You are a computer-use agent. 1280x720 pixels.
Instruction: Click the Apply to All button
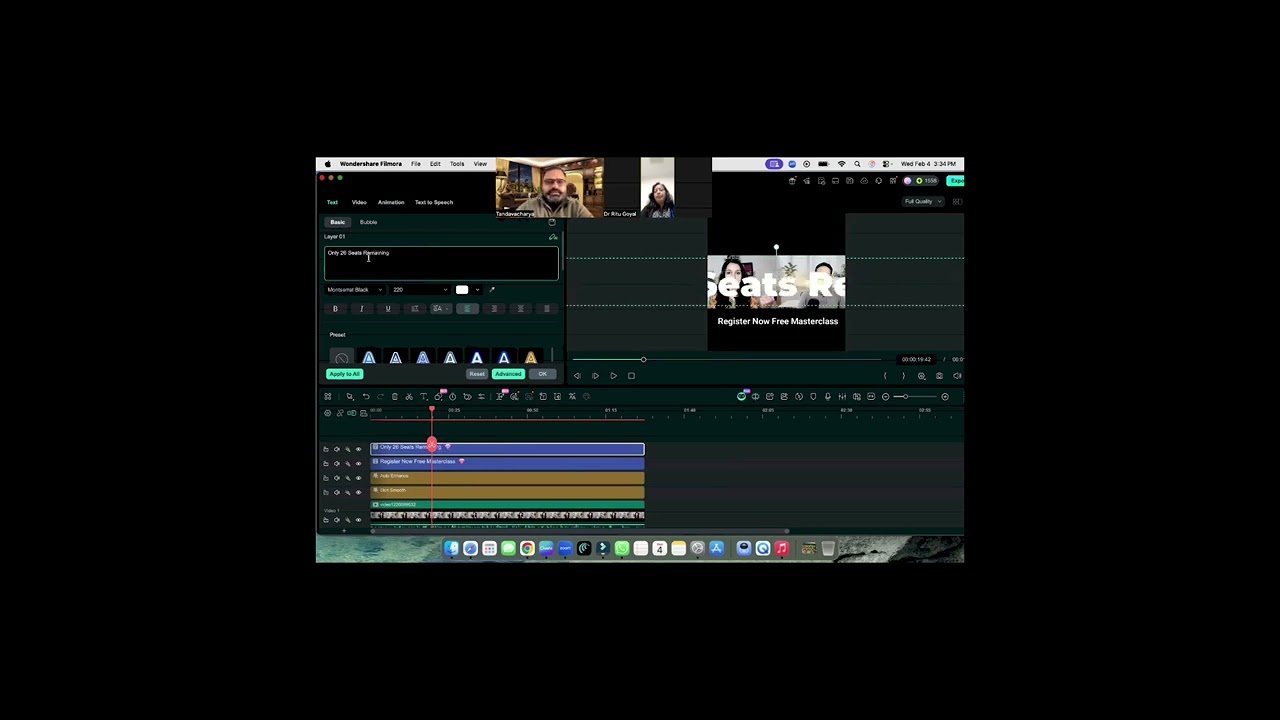pos(344,374)
